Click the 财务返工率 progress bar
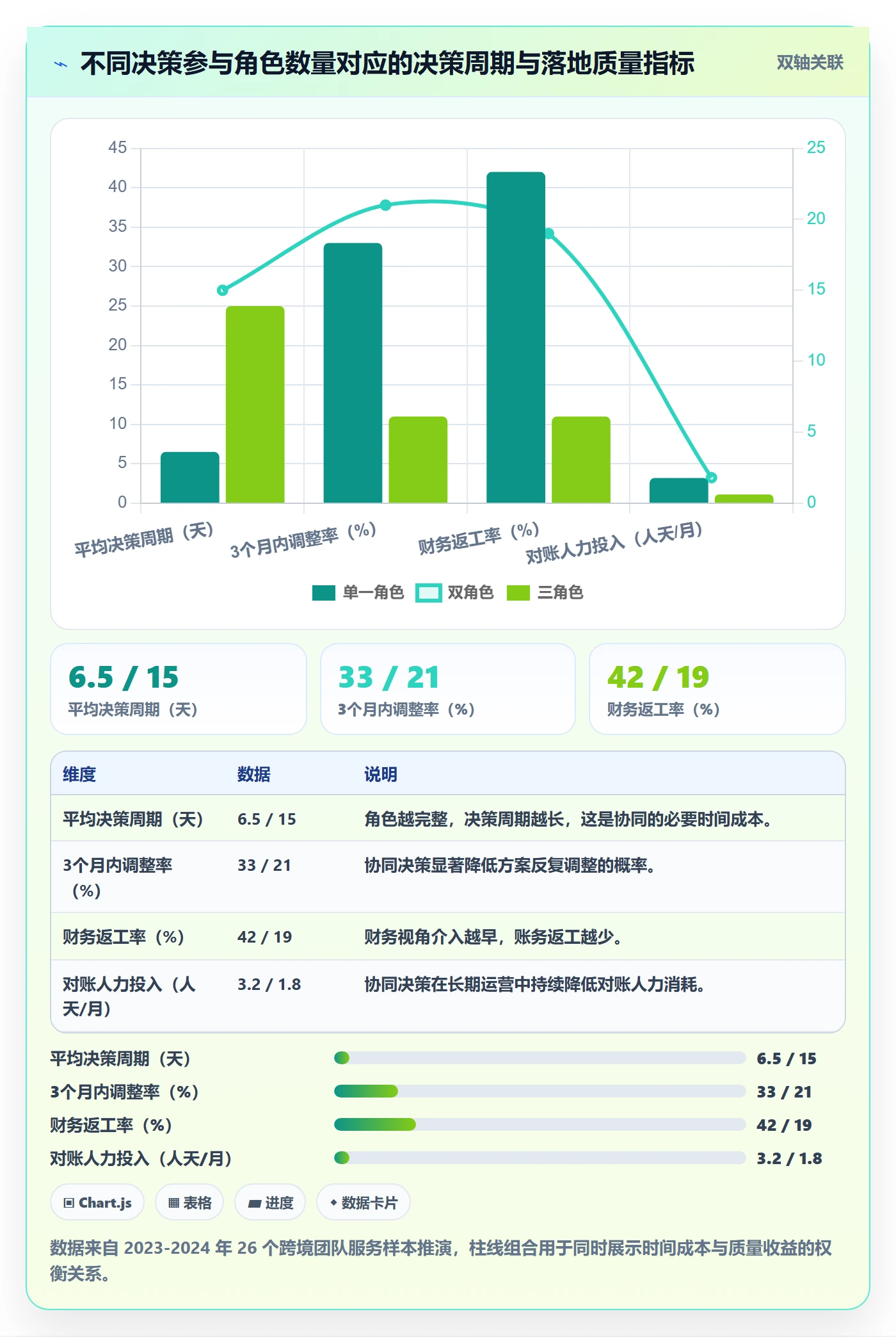 pyautogui.click(x=540, y=1124)
